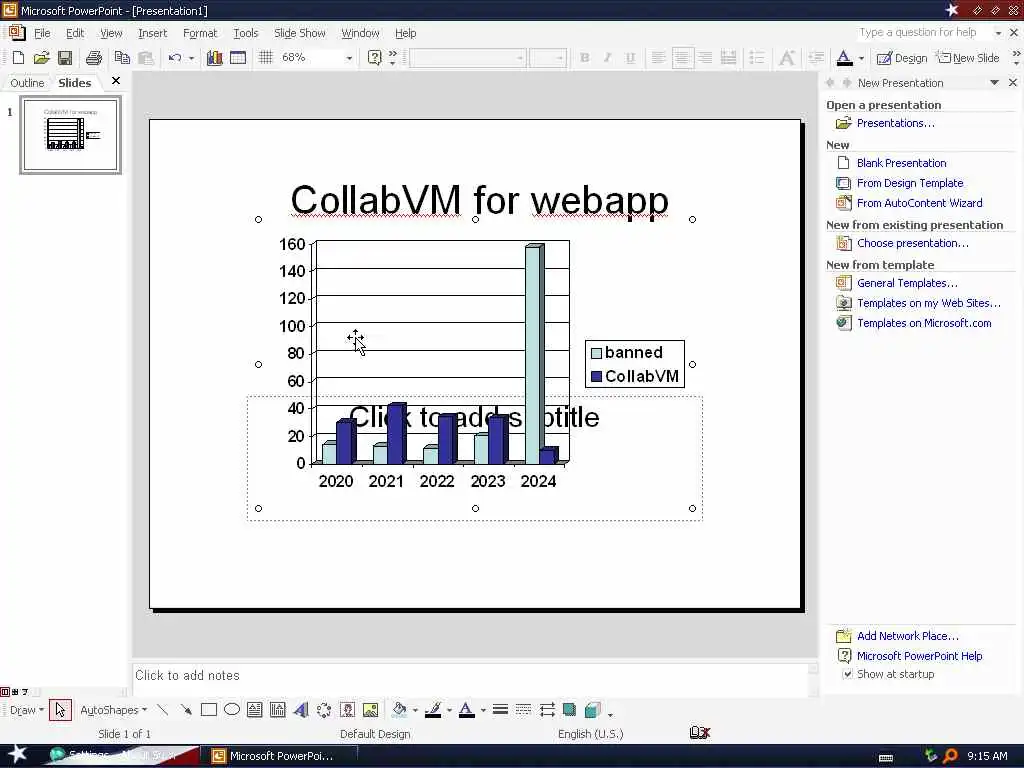Open the Start menu star button
The width and height of the screenshot is (1024, 768).
(16, 756)
